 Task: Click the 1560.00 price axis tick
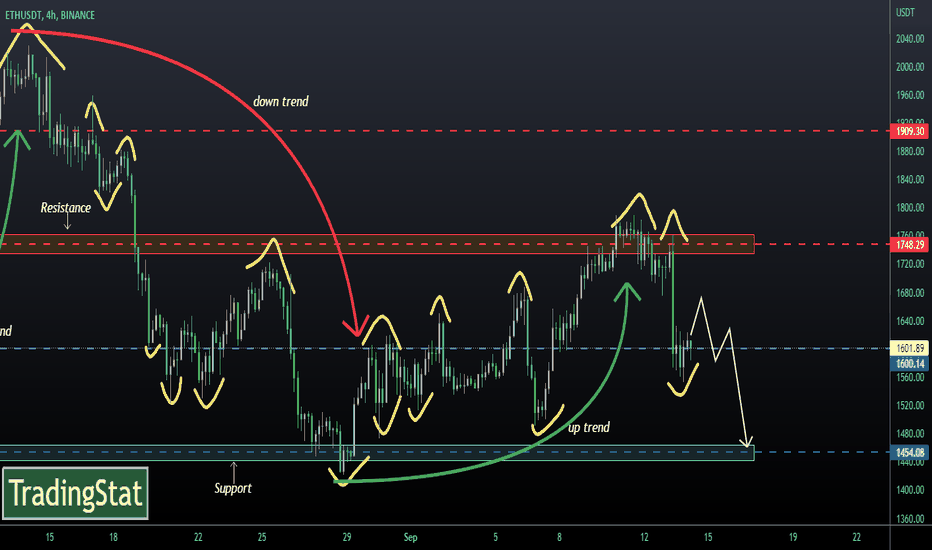coord(910,377)
